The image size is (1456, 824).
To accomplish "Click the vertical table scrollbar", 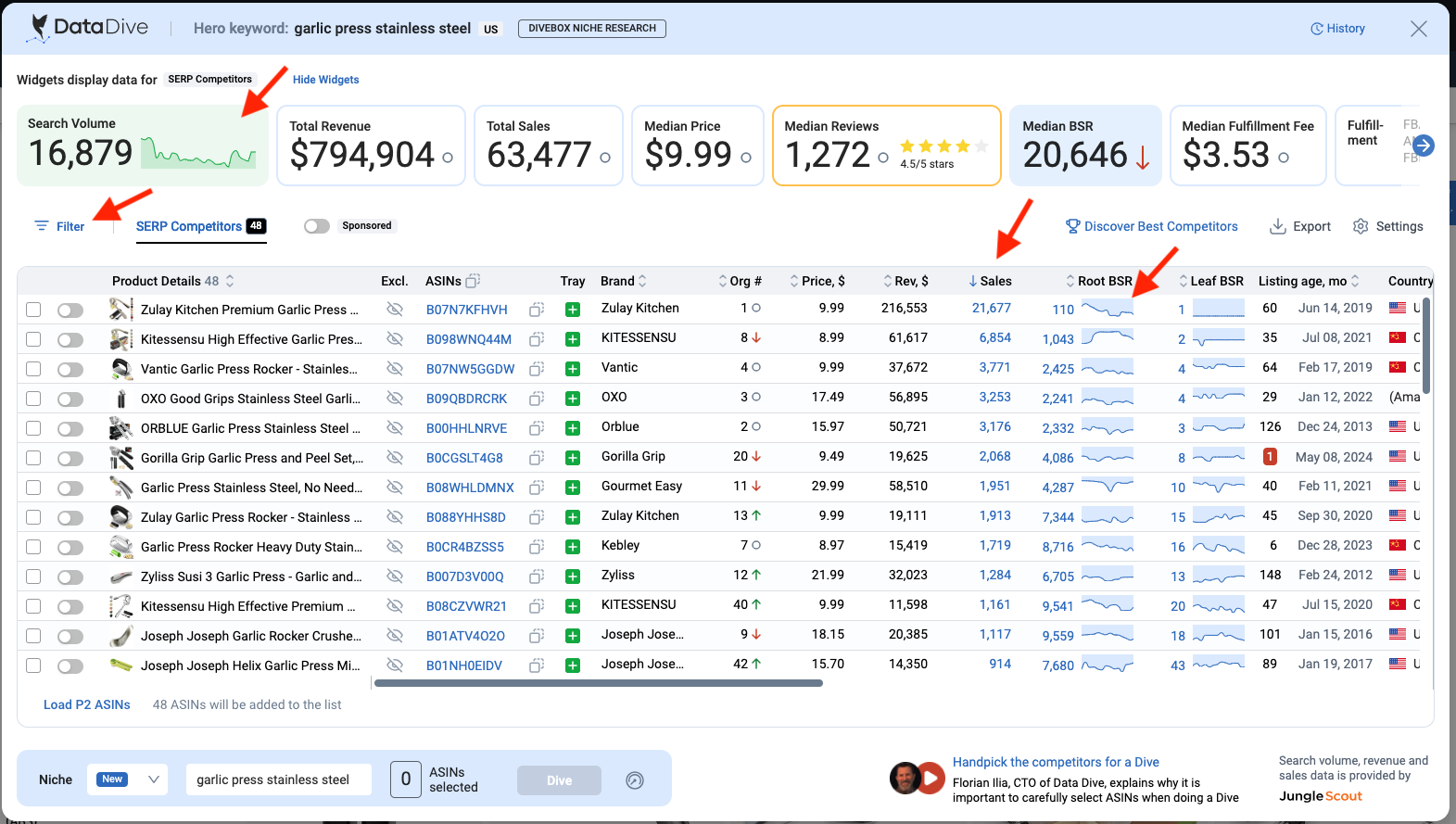I will click(1426, 345).
